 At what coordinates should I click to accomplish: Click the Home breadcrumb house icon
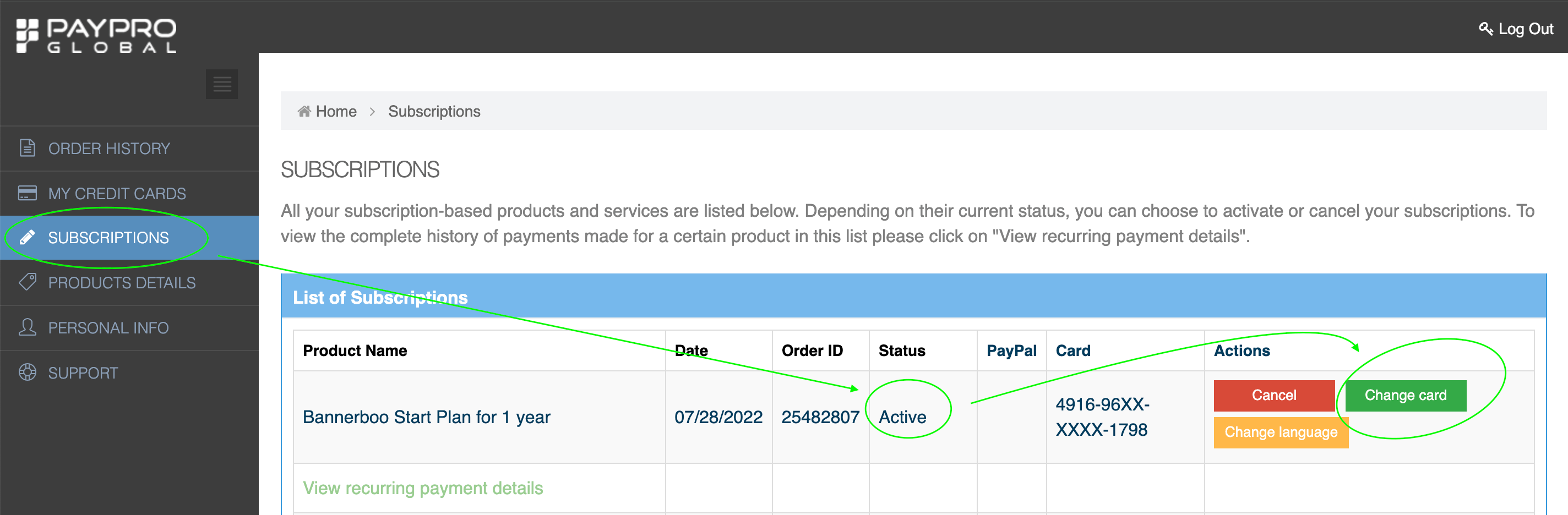[304, 111]
